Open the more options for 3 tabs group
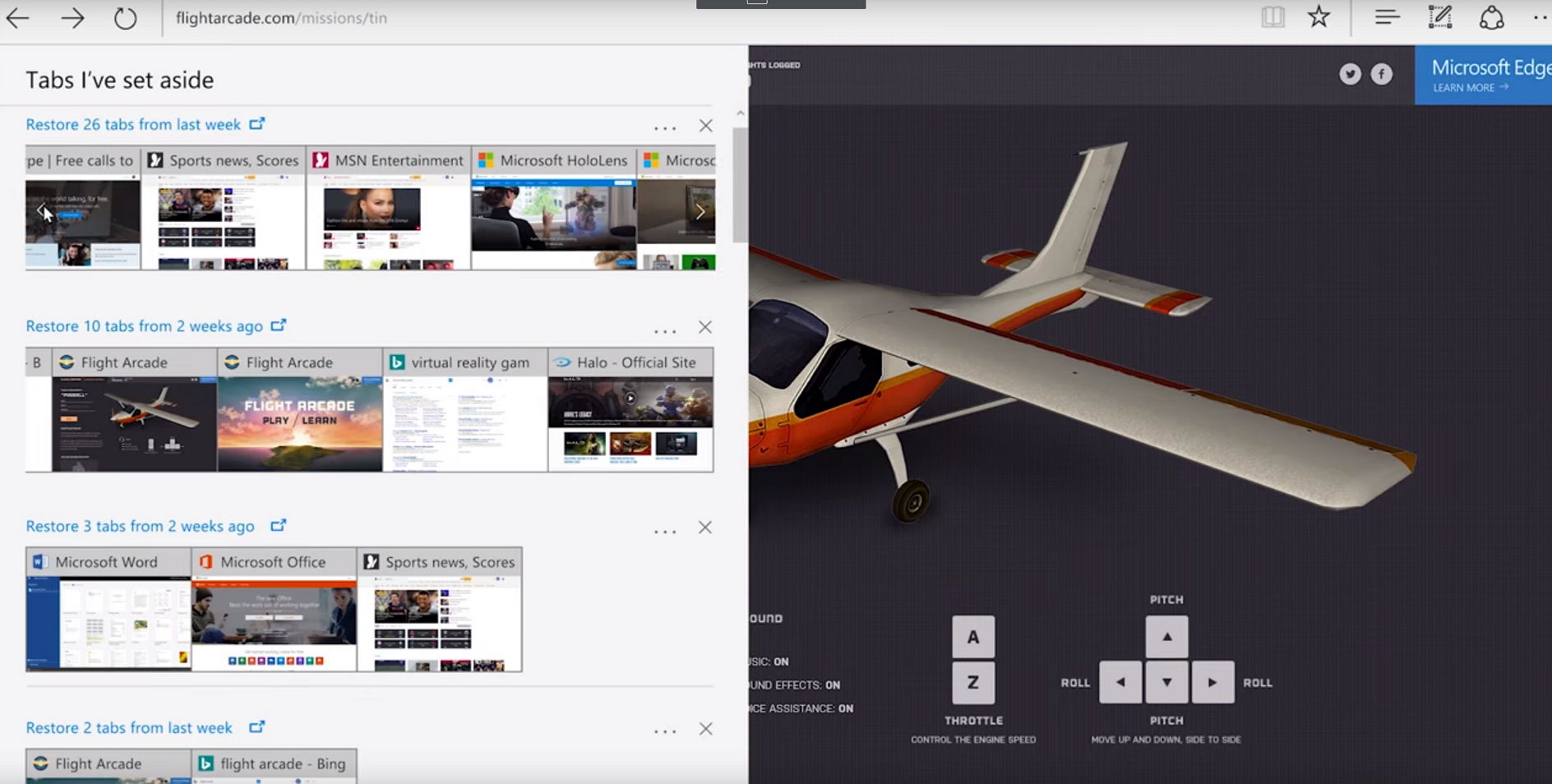This screenshot has width=1552, height=784. coord(665,532)
